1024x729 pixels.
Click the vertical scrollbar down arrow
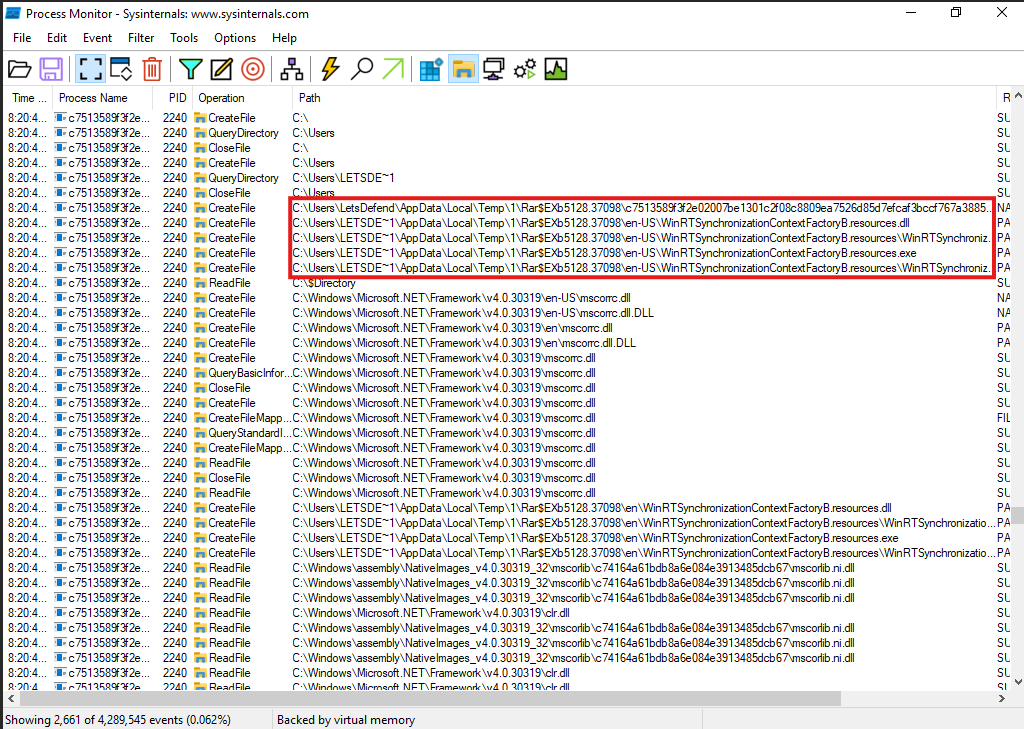click(x=1017, y=682)
